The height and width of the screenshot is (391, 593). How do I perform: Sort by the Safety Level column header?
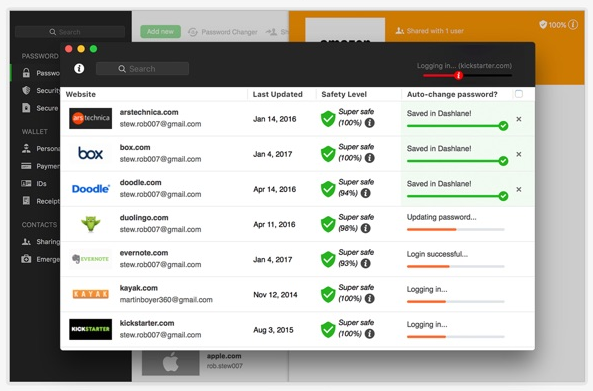coord(344,94)
